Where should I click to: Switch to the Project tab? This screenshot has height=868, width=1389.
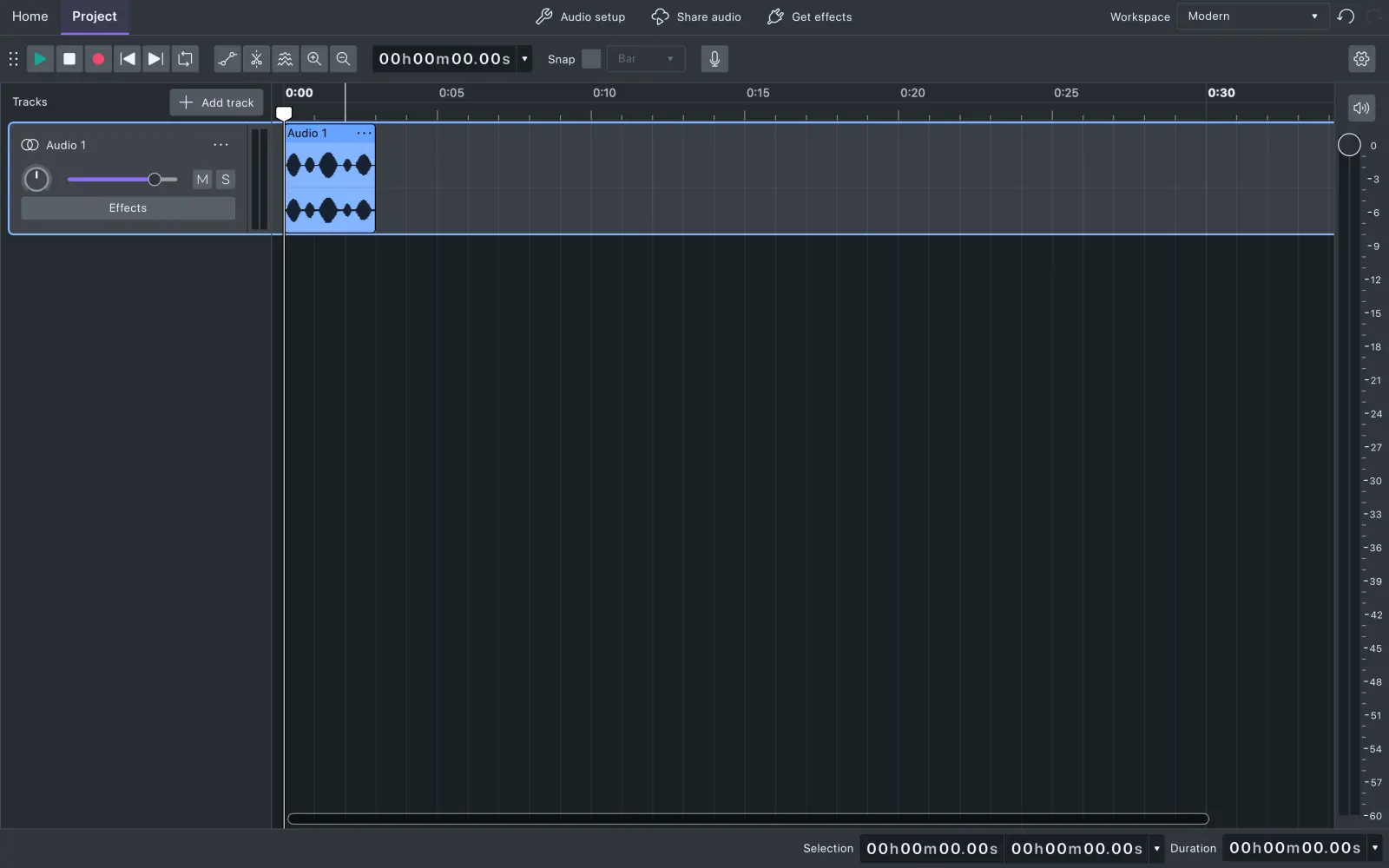coord(95,16)
